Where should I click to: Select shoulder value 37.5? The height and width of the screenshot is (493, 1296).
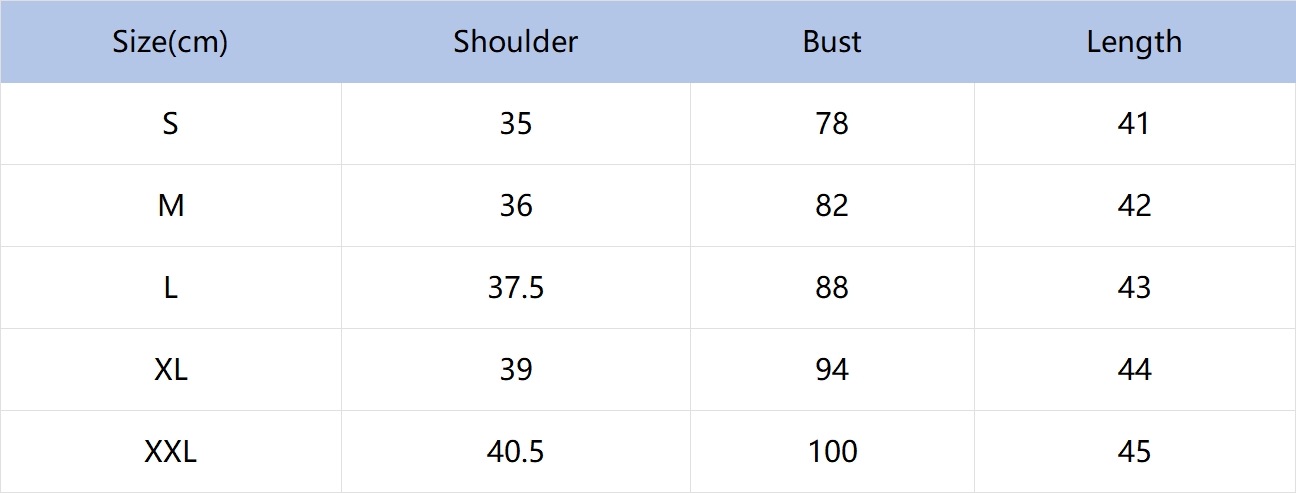[x=516, y=288]
